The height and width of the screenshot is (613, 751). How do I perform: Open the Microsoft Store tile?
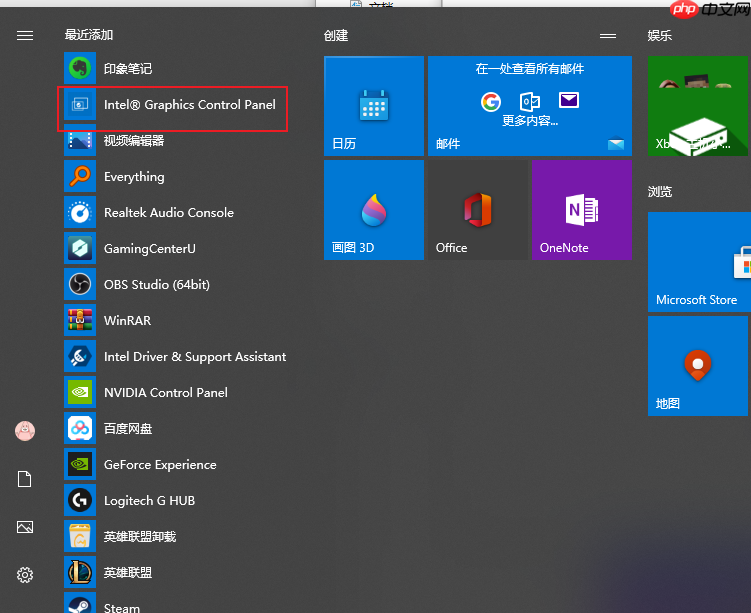699,262
